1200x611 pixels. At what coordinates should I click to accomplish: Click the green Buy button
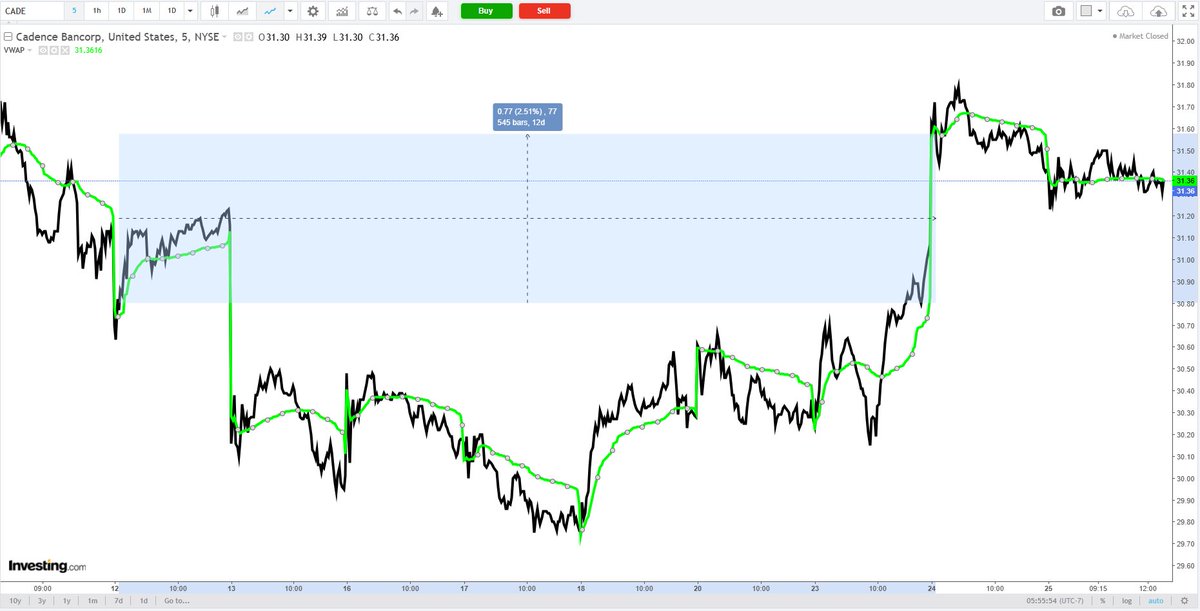(486, 11)
